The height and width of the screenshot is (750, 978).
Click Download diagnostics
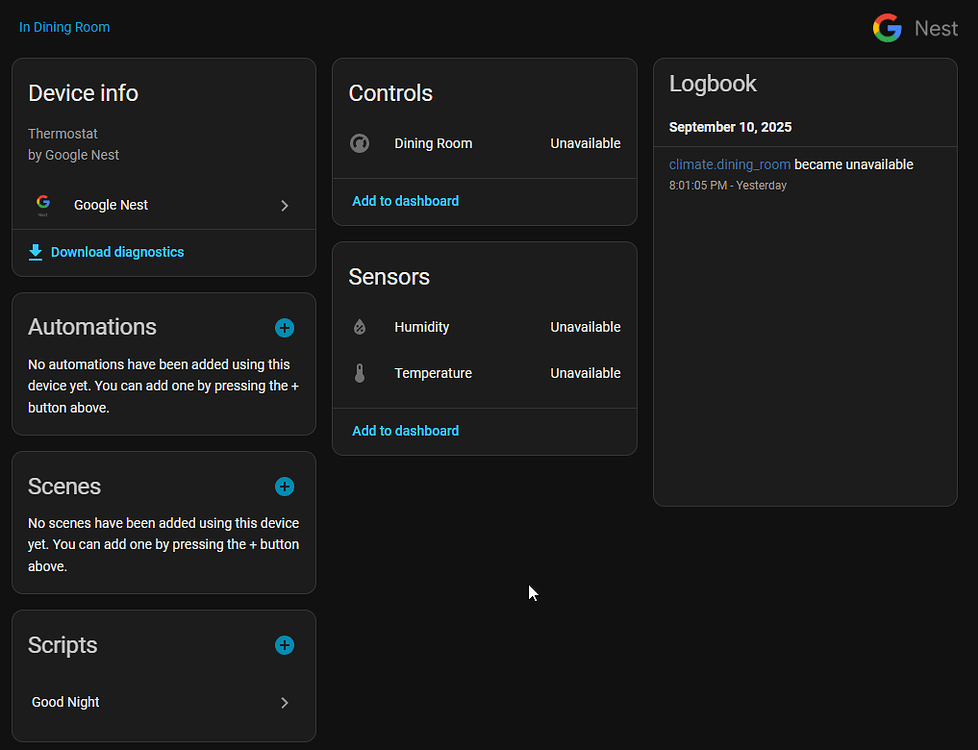(118, 251)
